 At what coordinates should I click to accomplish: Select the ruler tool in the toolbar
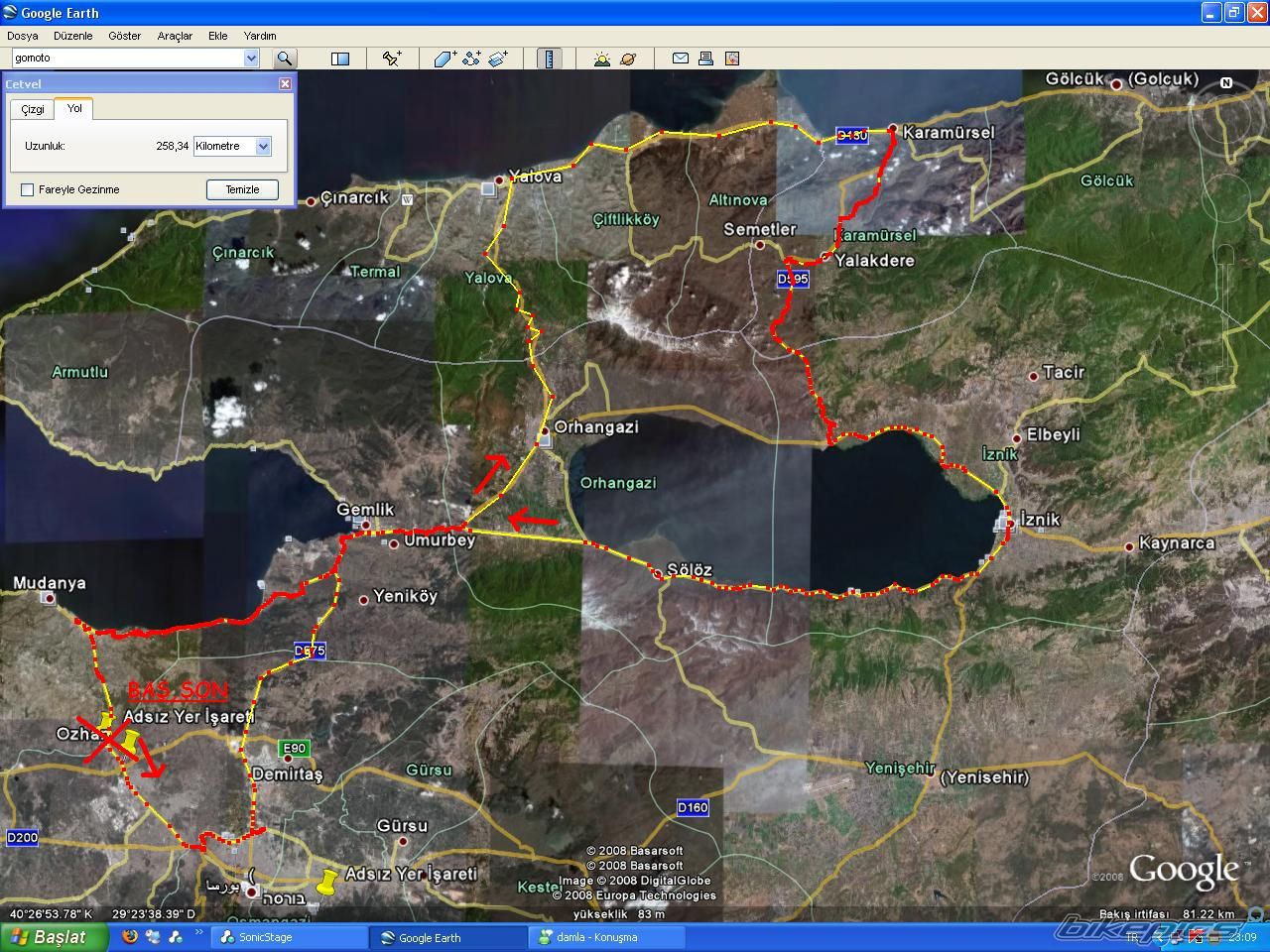coord(549,59)
